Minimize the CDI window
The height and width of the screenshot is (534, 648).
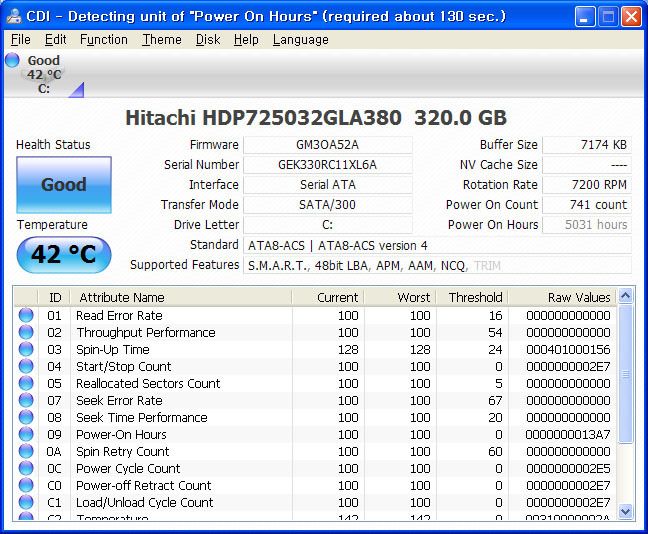coord(584,17)
